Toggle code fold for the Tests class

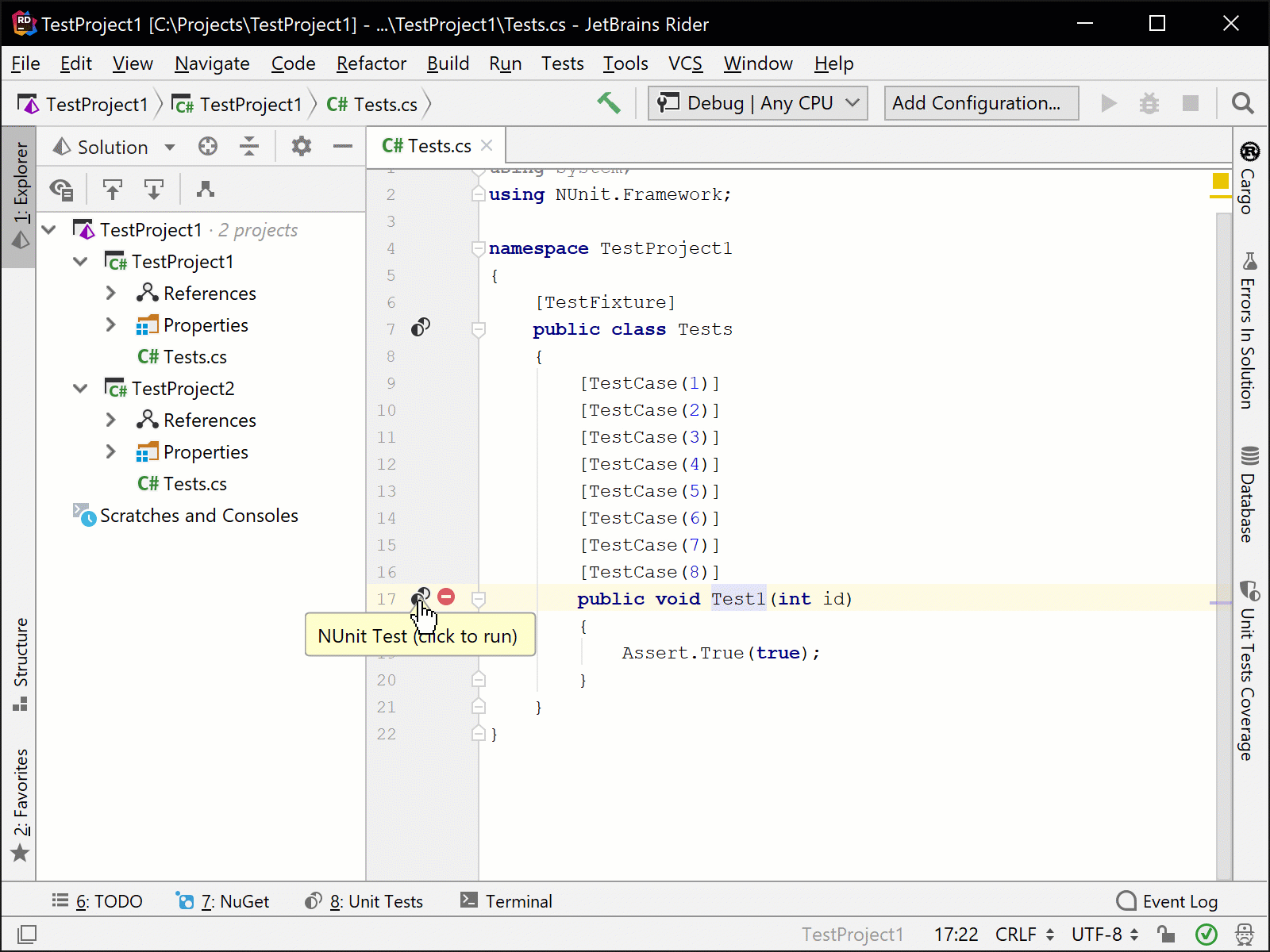coord(479,329)
